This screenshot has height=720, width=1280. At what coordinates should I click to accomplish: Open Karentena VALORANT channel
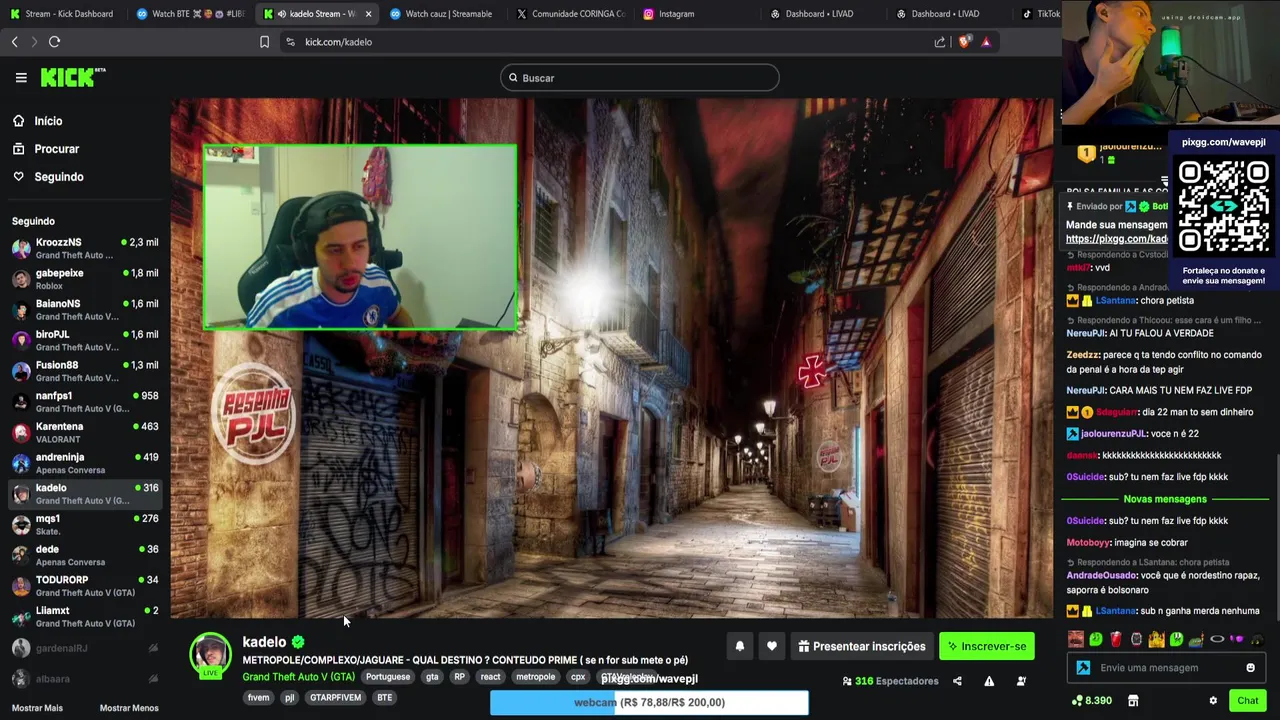click(85, 432)
